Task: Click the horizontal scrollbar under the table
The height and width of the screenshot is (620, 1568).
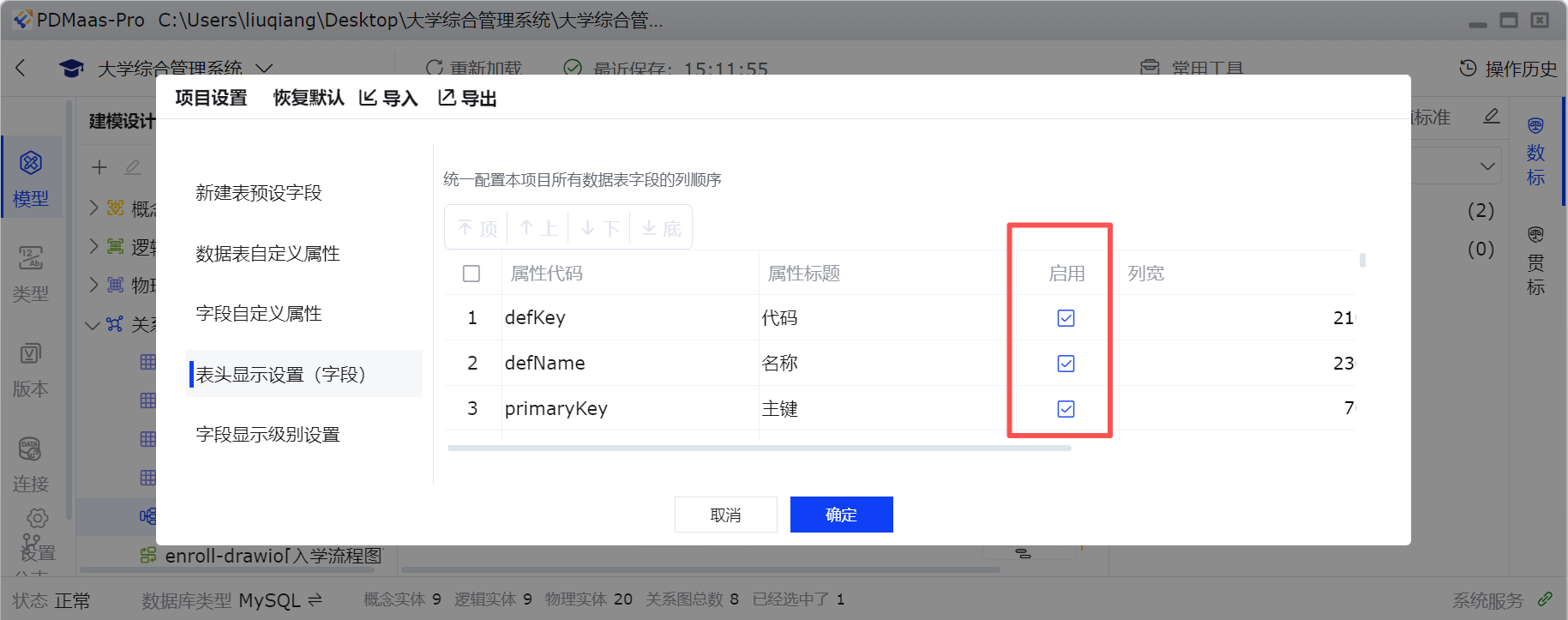Action: point(760,448)
